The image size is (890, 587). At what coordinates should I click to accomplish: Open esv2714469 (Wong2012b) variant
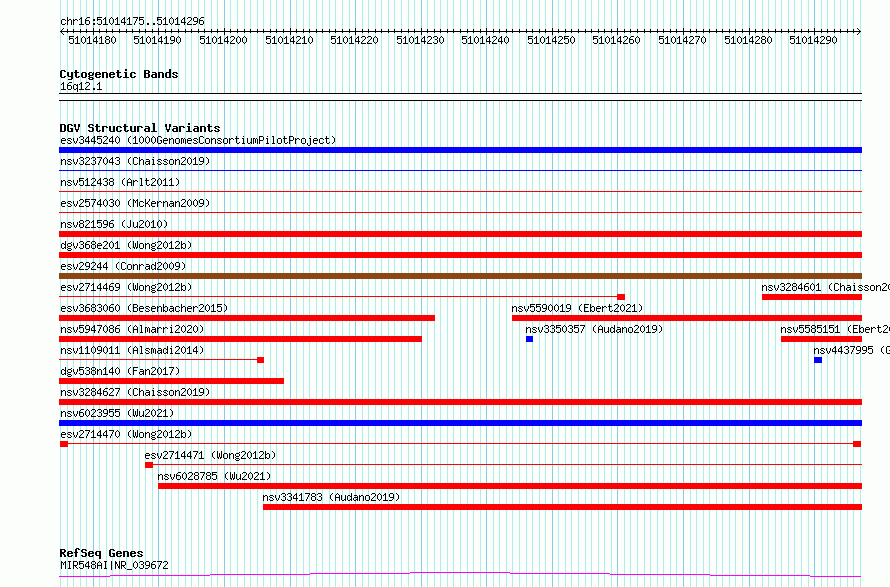pyautogui.click(x=126, y=287)
